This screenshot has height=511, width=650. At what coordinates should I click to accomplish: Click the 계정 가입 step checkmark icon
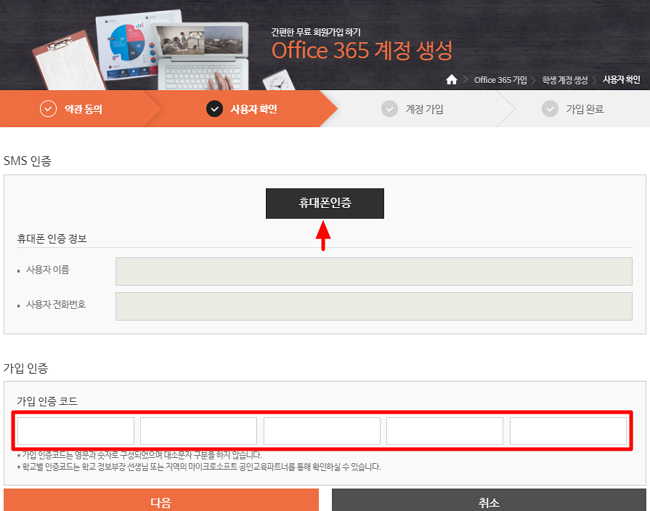[389, 109]
